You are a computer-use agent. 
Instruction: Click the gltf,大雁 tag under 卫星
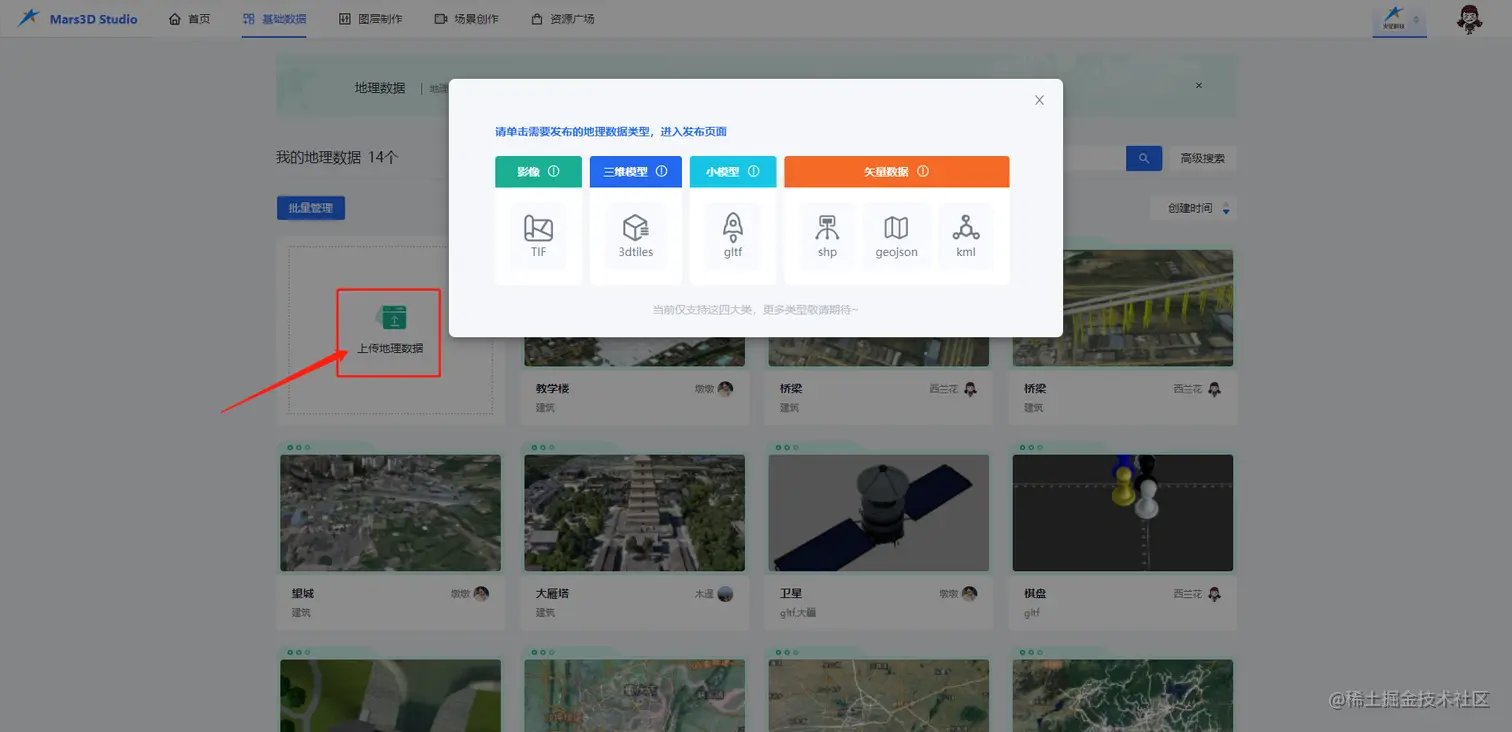(x=798, y=612)
